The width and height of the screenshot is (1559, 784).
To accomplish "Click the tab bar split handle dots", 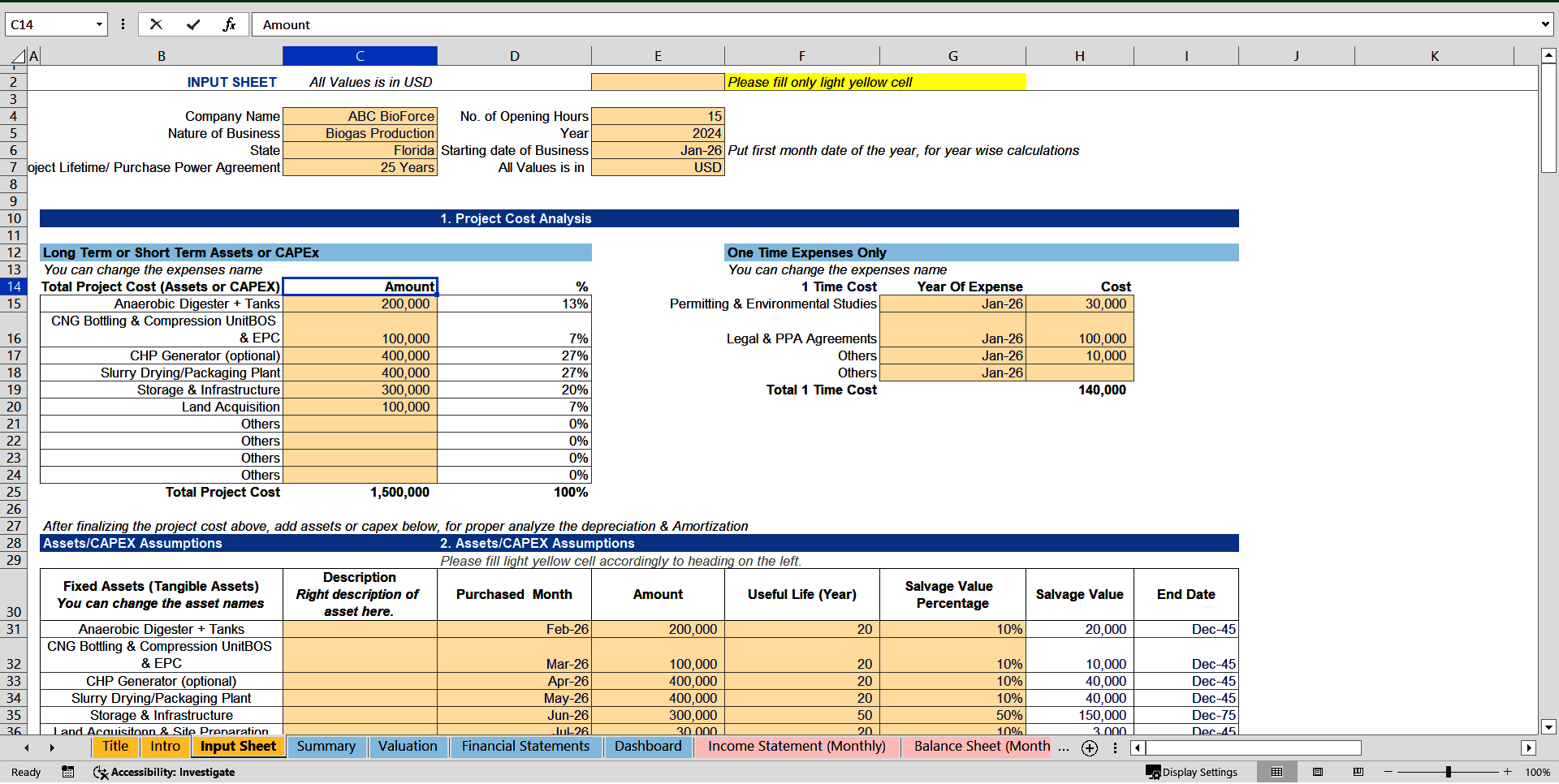I will [1115, 748].
